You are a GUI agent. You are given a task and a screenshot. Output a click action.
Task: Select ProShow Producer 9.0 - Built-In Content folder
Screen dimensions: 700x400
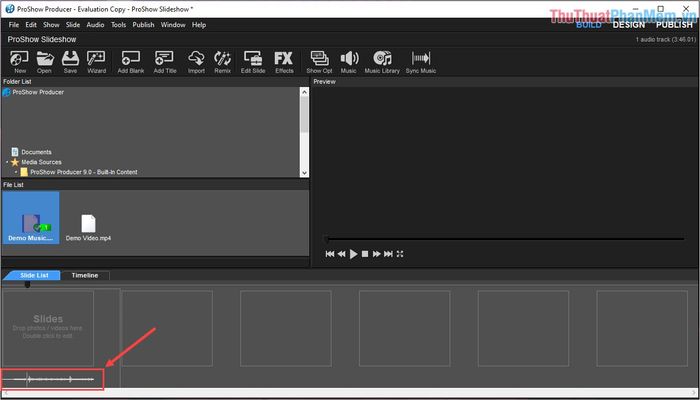pos(83,172)
